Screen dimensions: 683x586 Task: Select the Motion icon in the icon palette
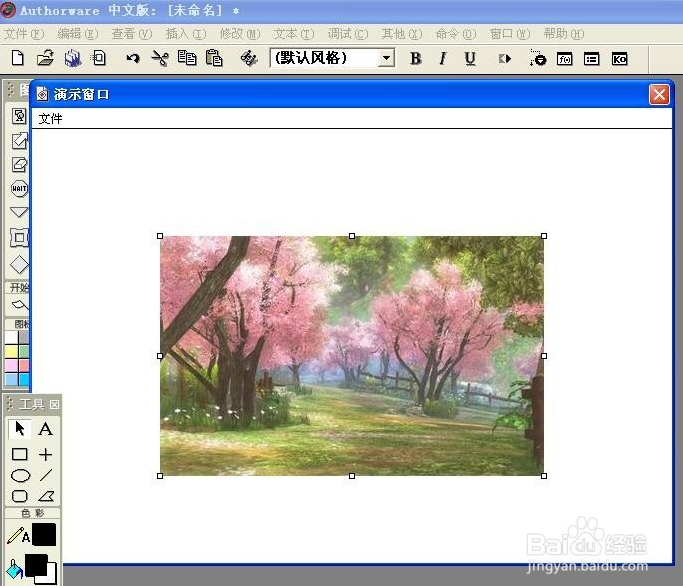(19, 141)
